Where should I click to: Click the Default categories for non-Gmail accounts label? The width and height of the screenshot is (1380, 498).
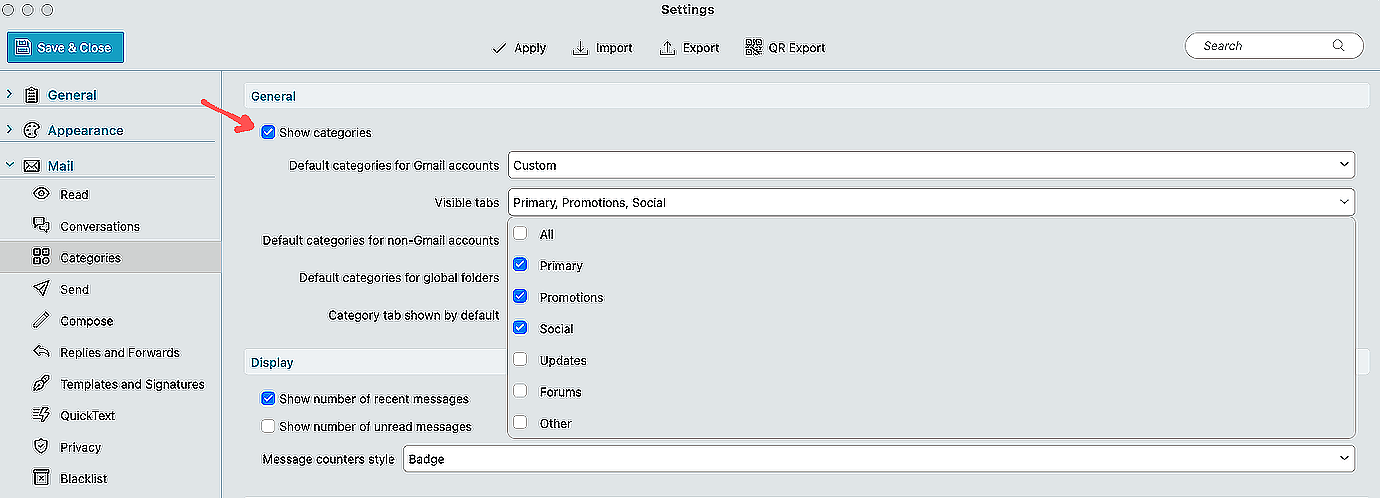381,241
